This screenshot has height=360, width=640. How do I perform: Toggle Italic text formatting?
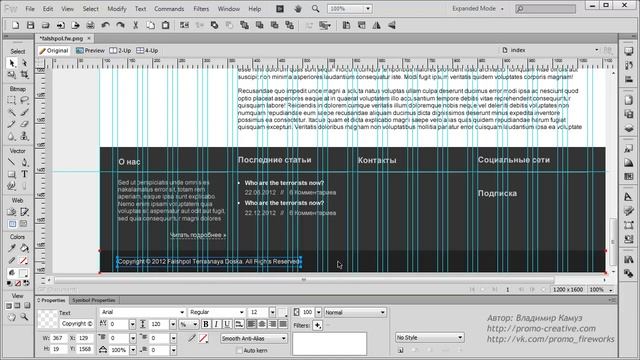click(x=216, y=324)
